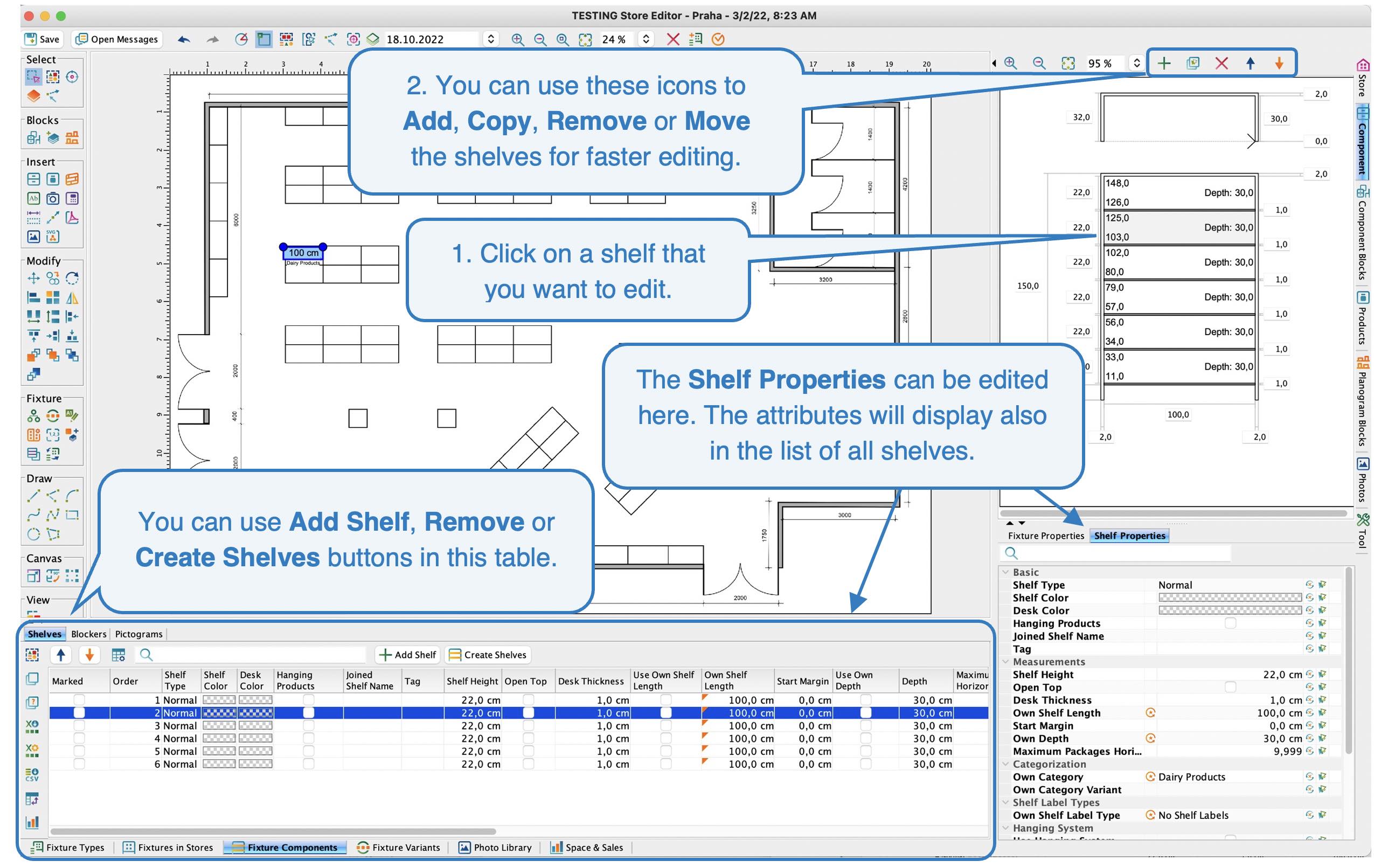Click the Create Shelves button

pyautogui.click(x=488, y=655)
